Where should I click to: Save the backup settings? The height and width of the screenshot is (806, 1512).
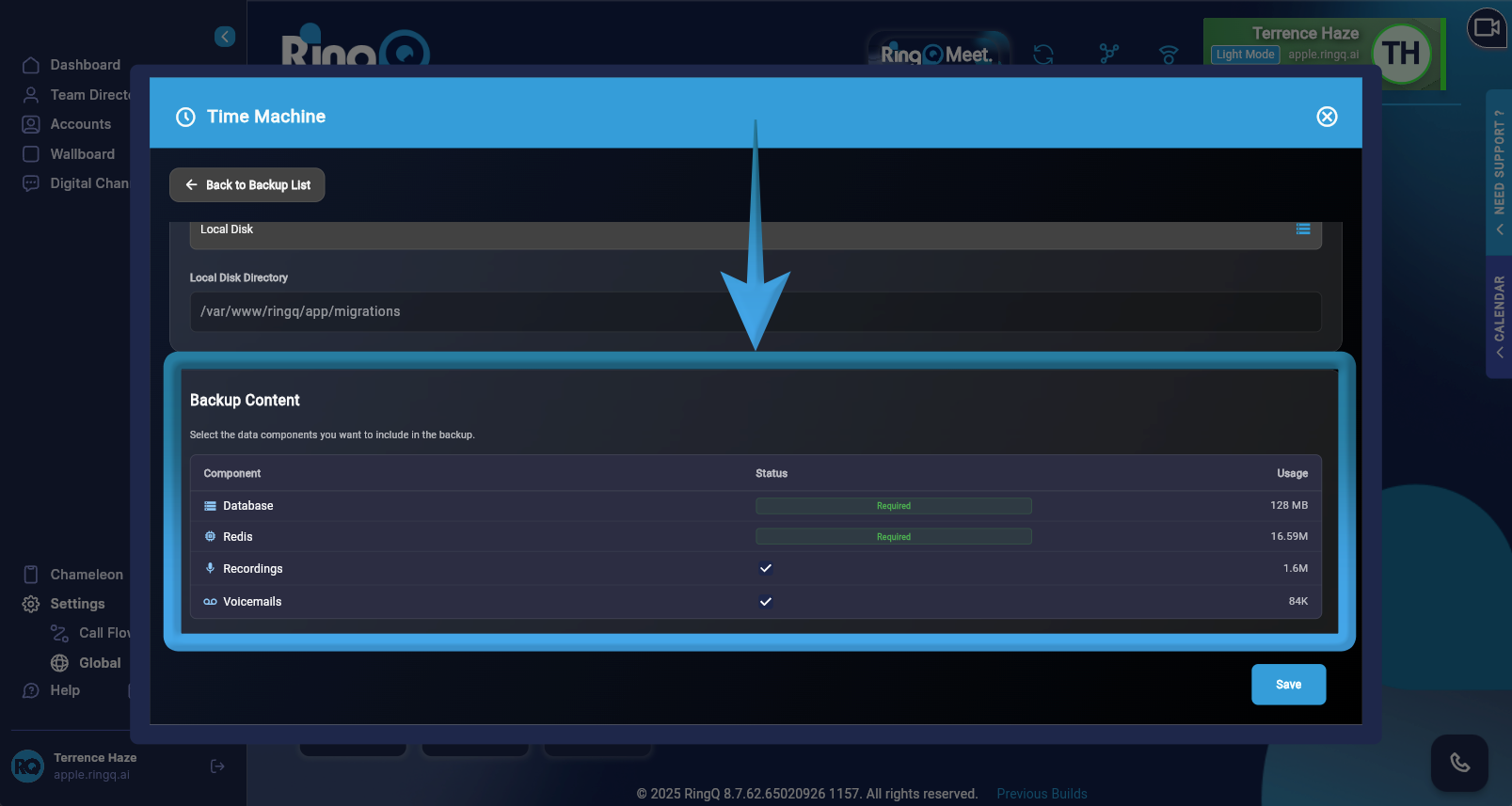pyautogui.click(x=1287, y=685)
